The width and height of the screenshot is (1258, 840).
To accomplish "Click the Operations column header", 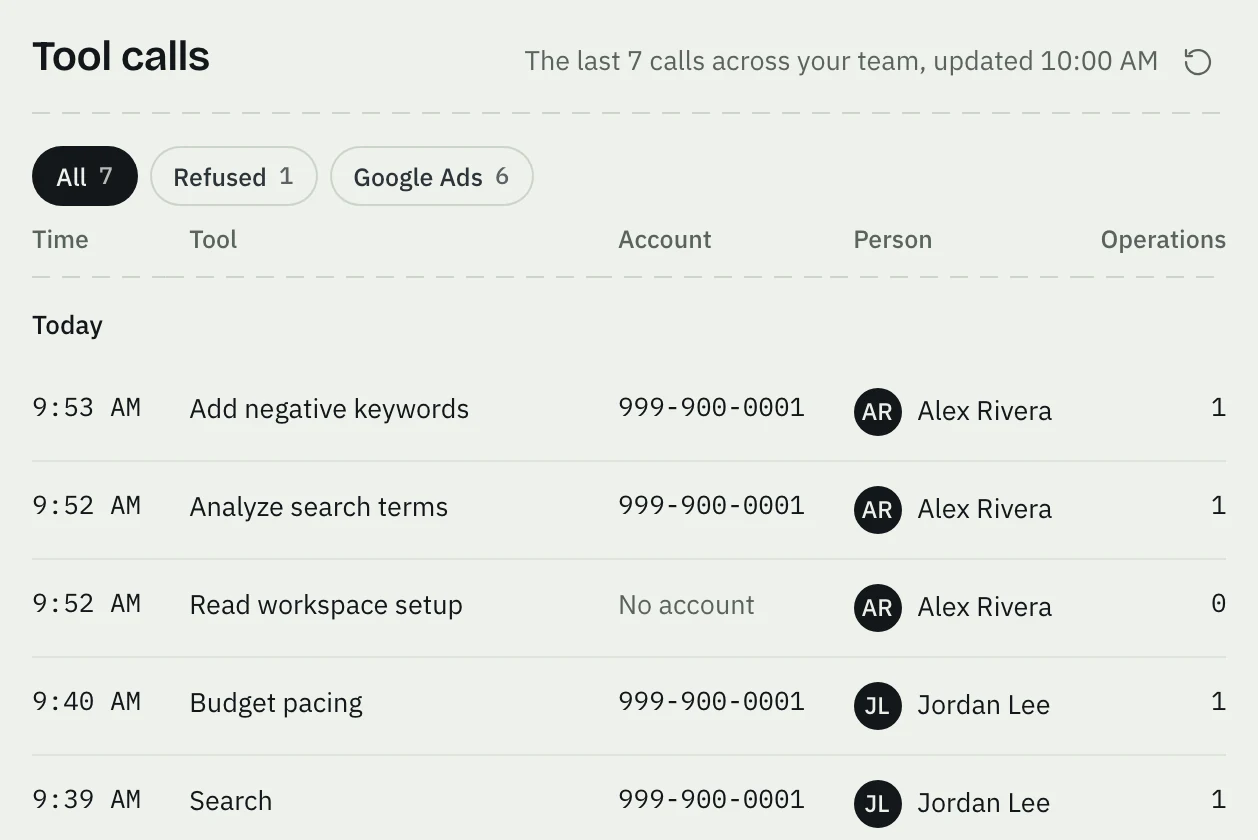I will click(x=1163, y=240).
